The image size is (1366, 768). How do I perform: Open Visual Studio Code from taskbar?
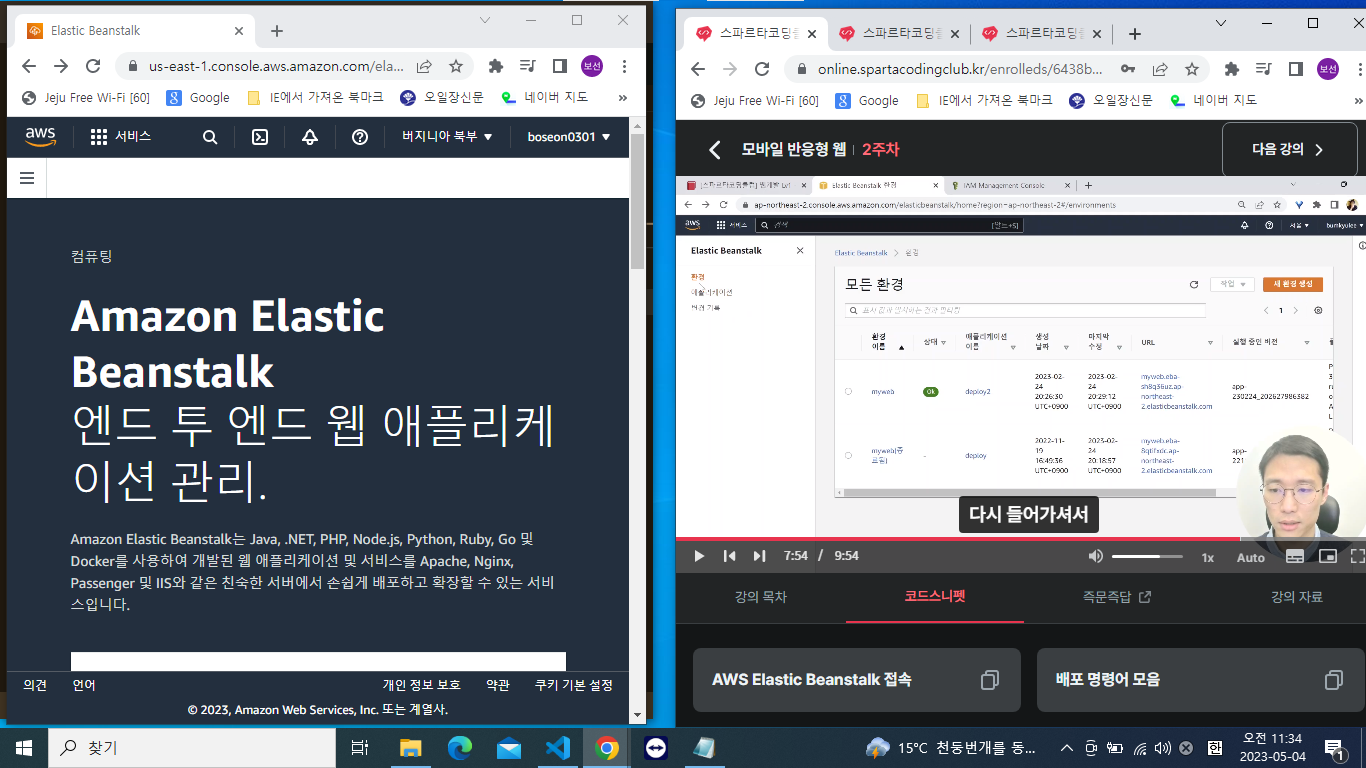pyautogui.click(x=558, y=748)
